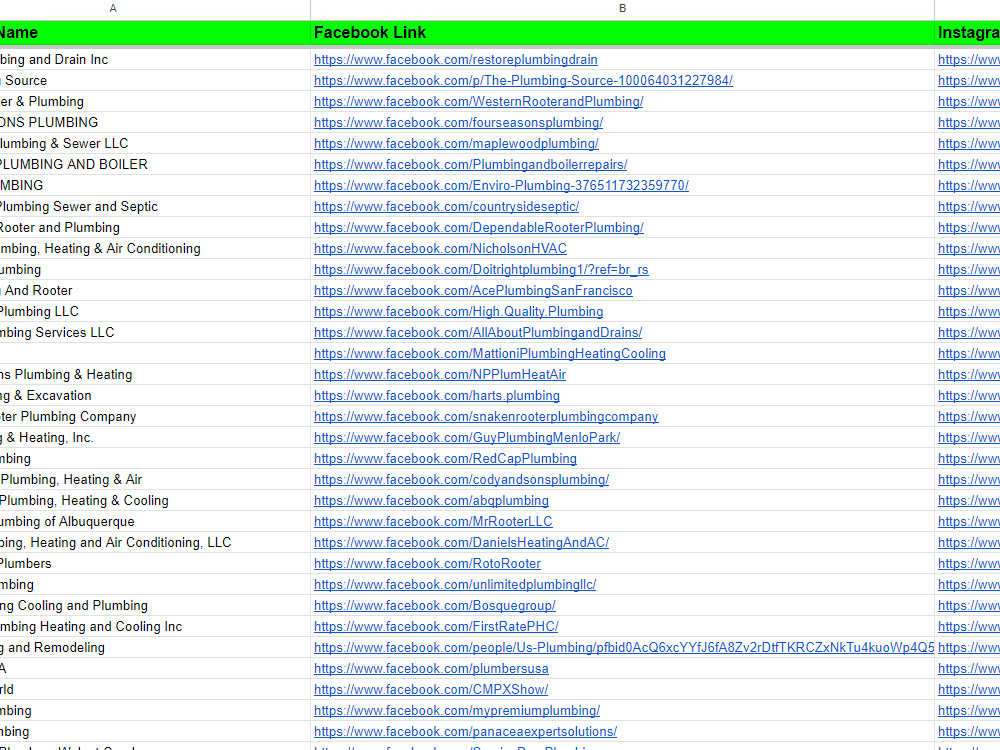
Task: Select cell 'g and Remodeling'
Action: (x=155, y=649)
